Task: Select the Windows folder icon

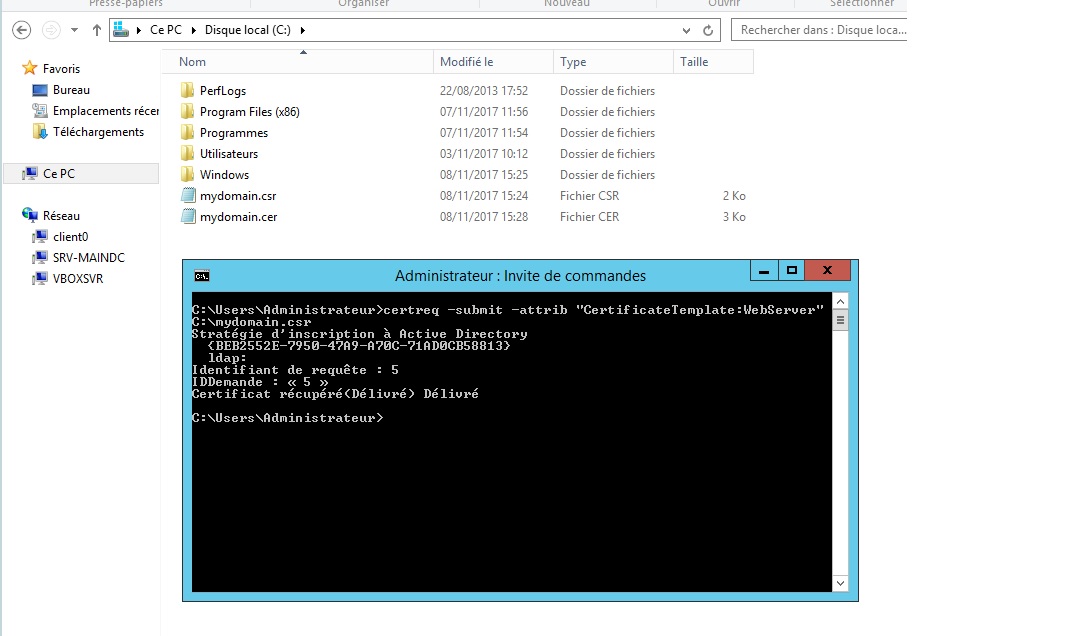Action: tap(187, 174)
